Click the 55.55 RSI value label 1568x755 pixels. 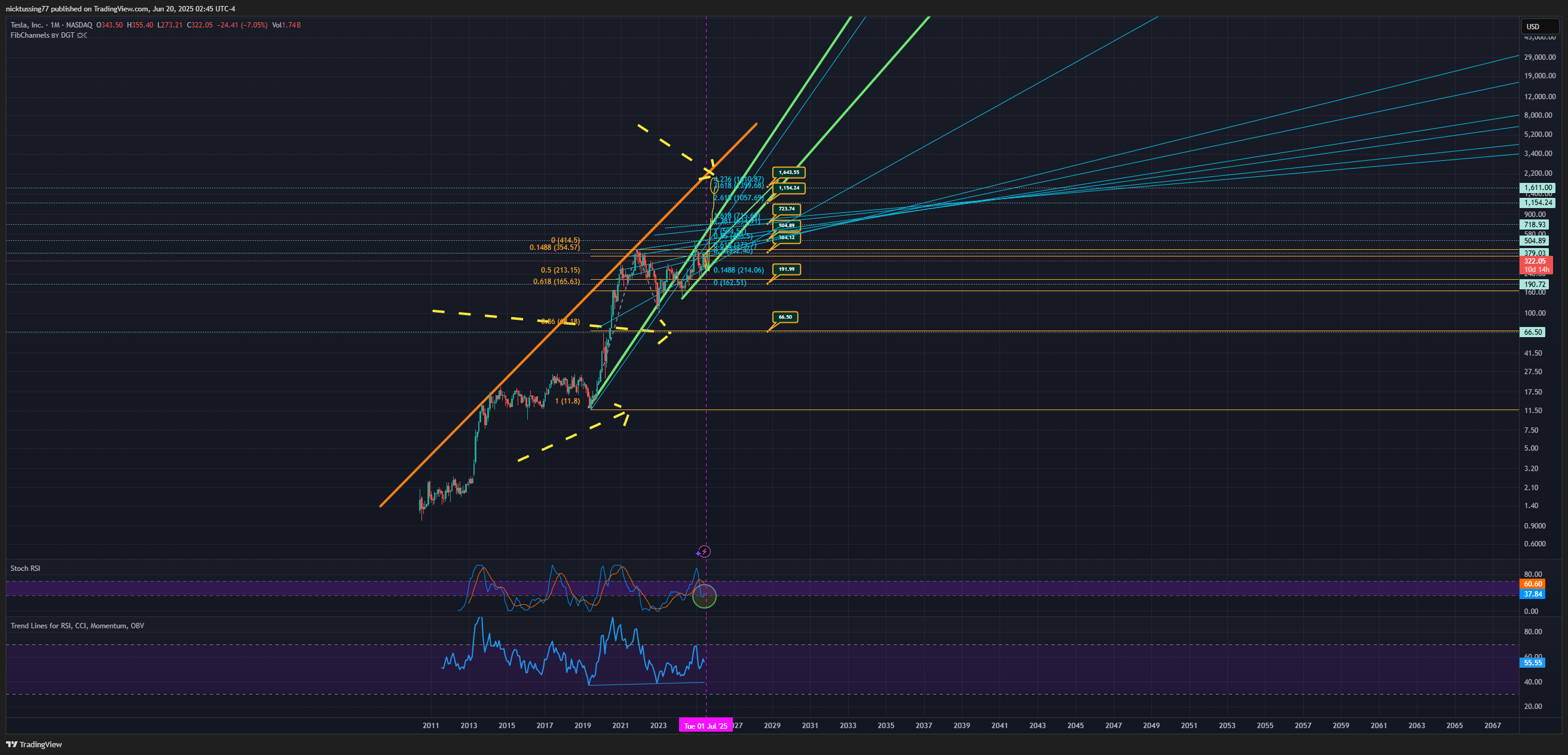point(1533,663)
